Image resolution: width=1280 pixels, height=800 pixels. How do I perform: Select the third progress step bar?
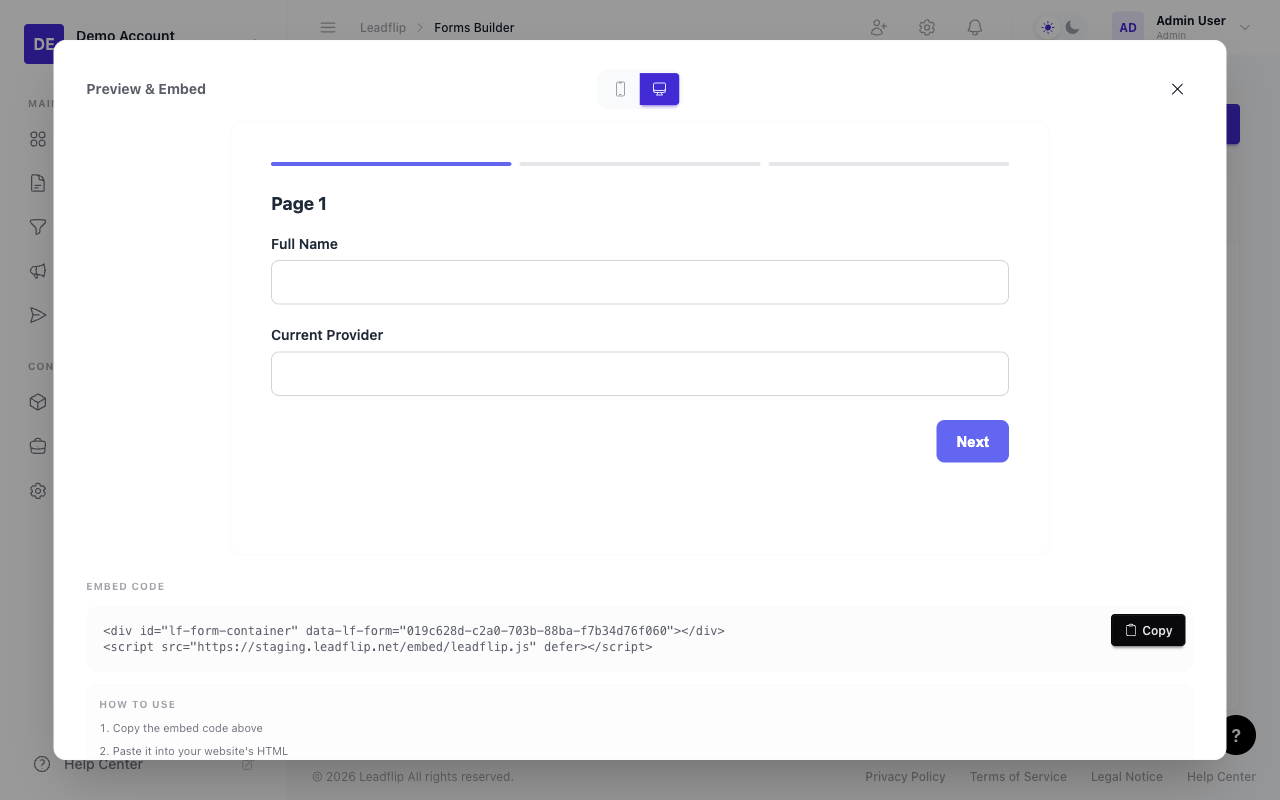pos(889,163)
